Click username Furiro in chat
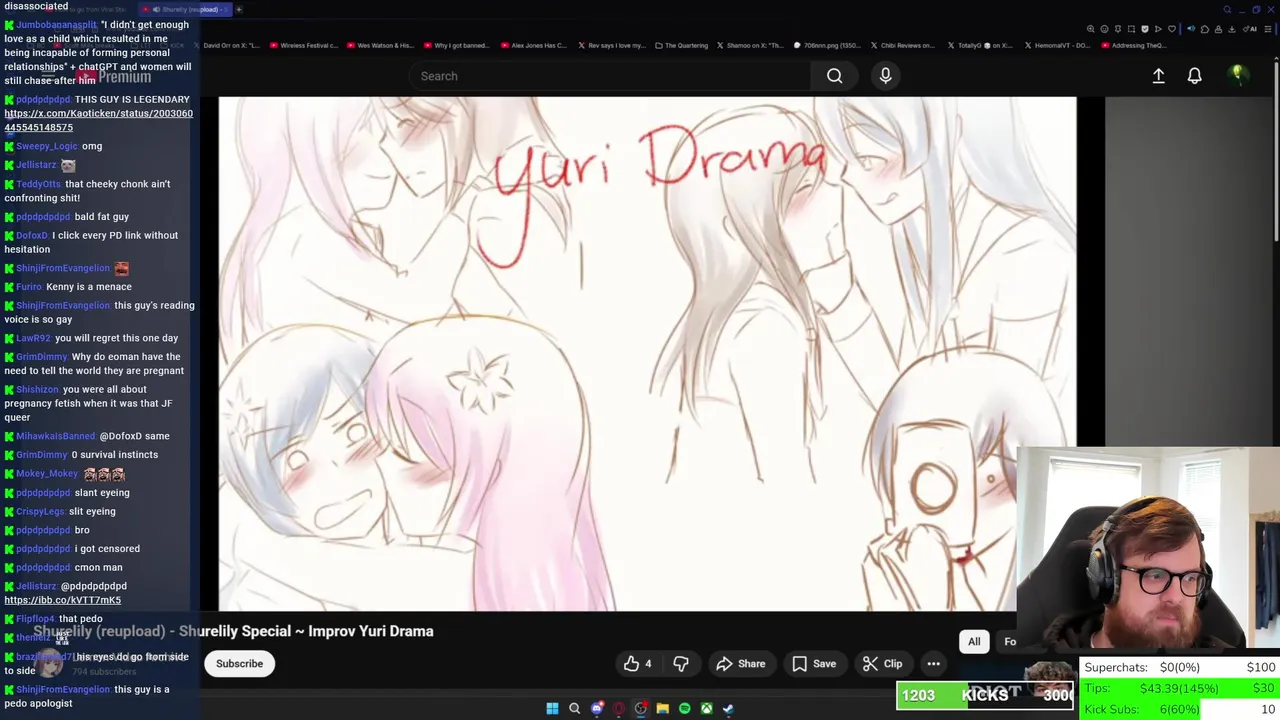 [28, 287]
